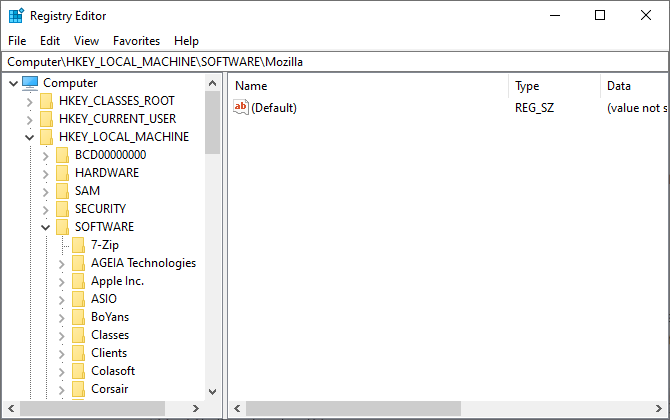This screenshot has width=670, height=420.
Task: Collapse the HKEY_LOCAL_MACHINE branch
Action: (x=29, y=137)
